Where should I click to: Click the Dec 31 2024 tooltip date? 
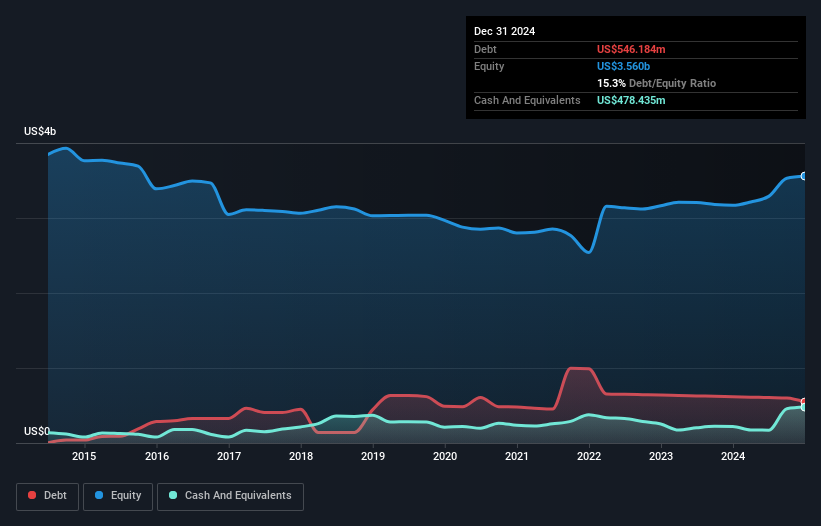click(504, 31)
